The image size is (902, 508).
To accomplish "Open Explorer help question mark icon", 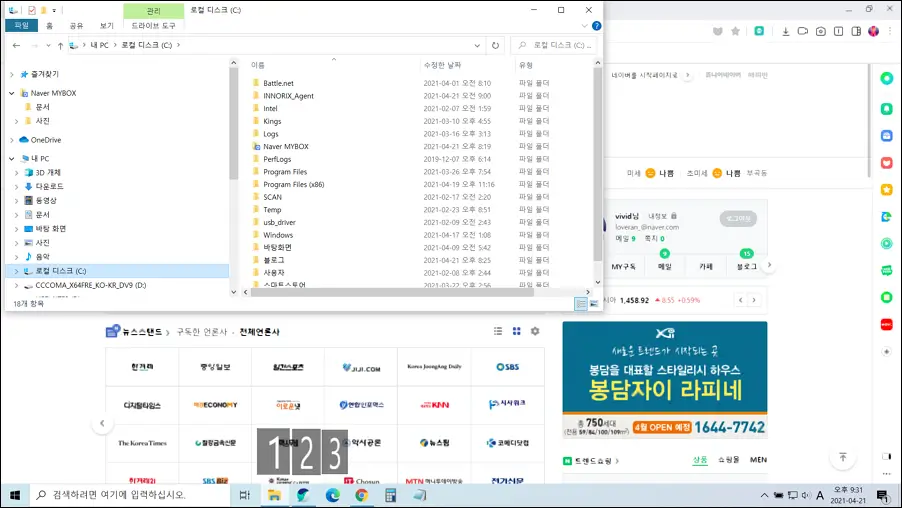I will pyautogui.click(x=596, y=26).
